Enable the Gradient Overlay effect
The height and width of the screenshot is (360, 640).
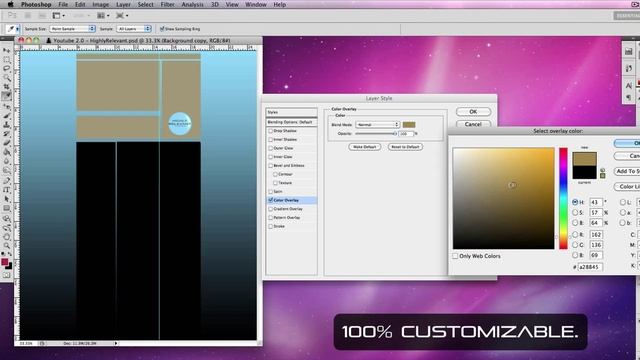270,209
